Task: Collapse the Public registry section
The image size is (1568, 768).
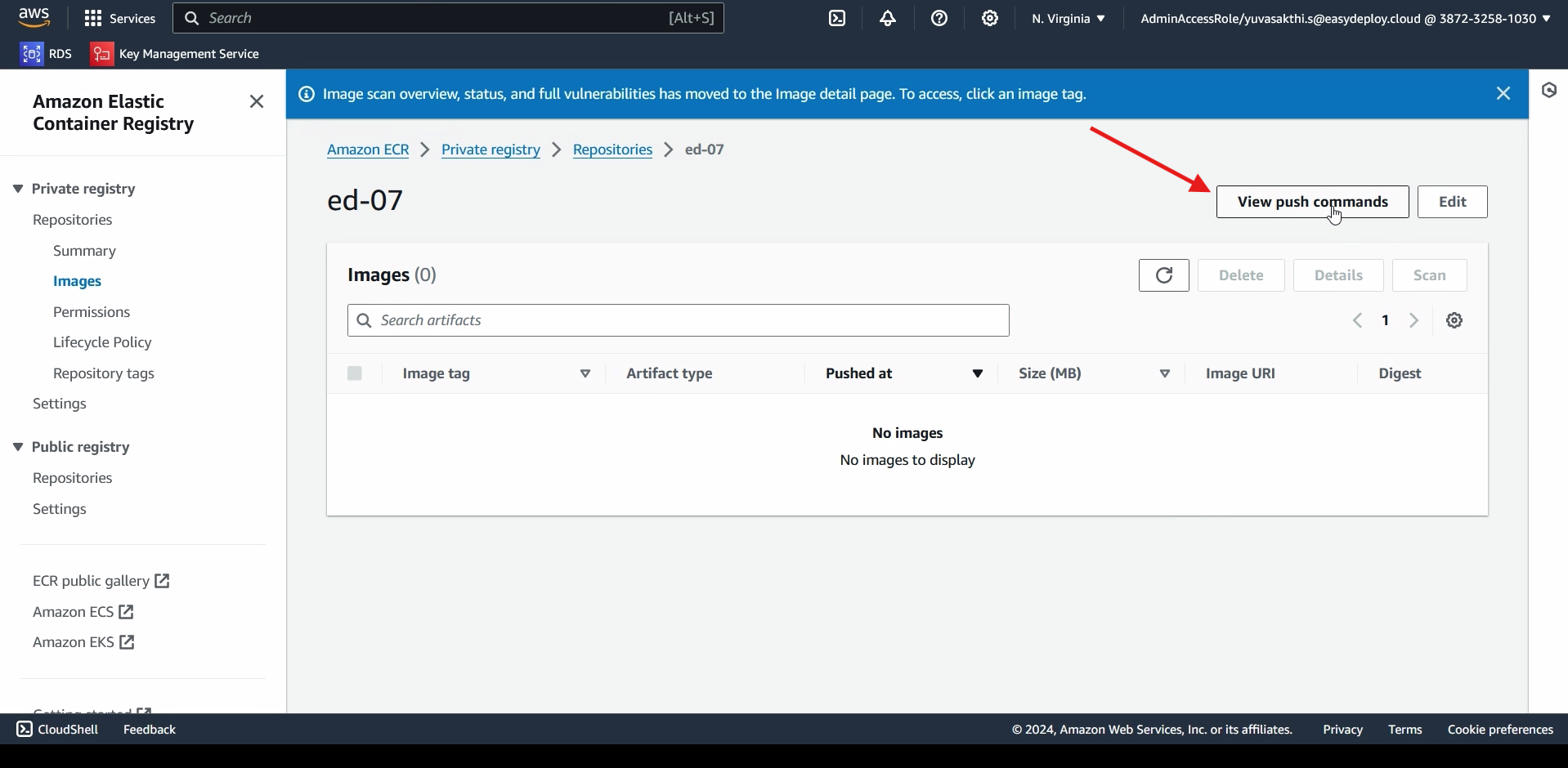Action: pos(18,447)
